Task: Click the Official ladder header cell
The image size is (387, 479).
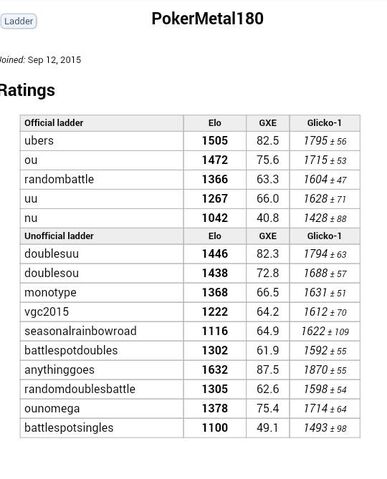Action: coord(102,123)
